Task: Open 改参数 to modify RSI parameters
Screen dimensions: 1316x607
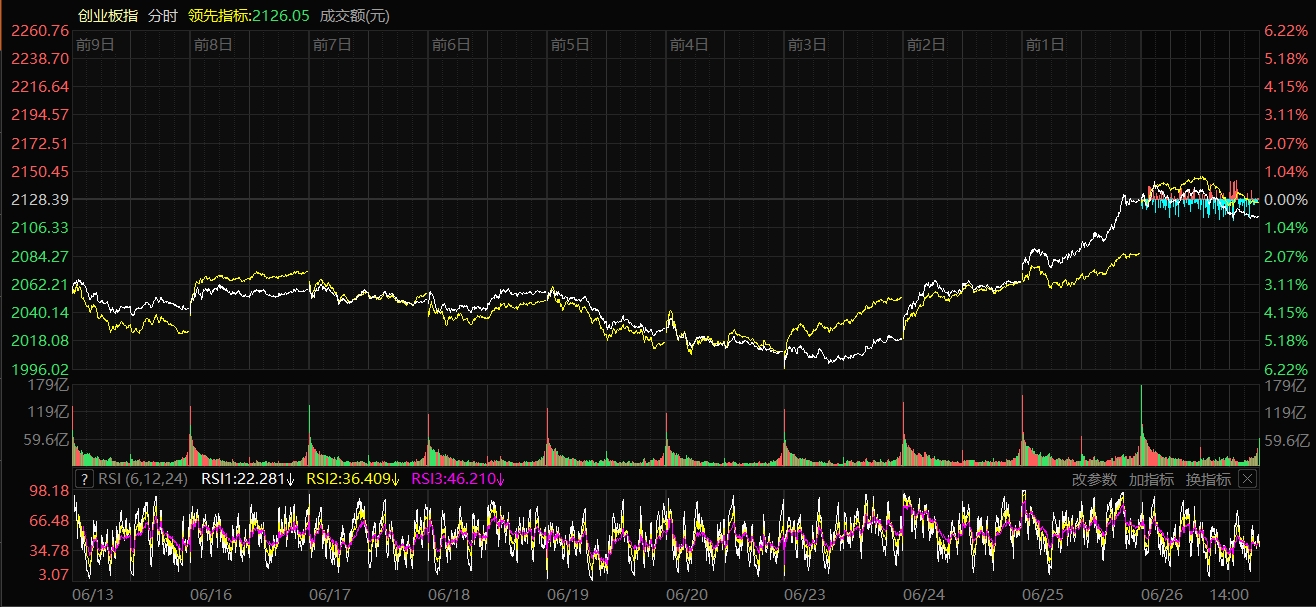Action: 1094,479
